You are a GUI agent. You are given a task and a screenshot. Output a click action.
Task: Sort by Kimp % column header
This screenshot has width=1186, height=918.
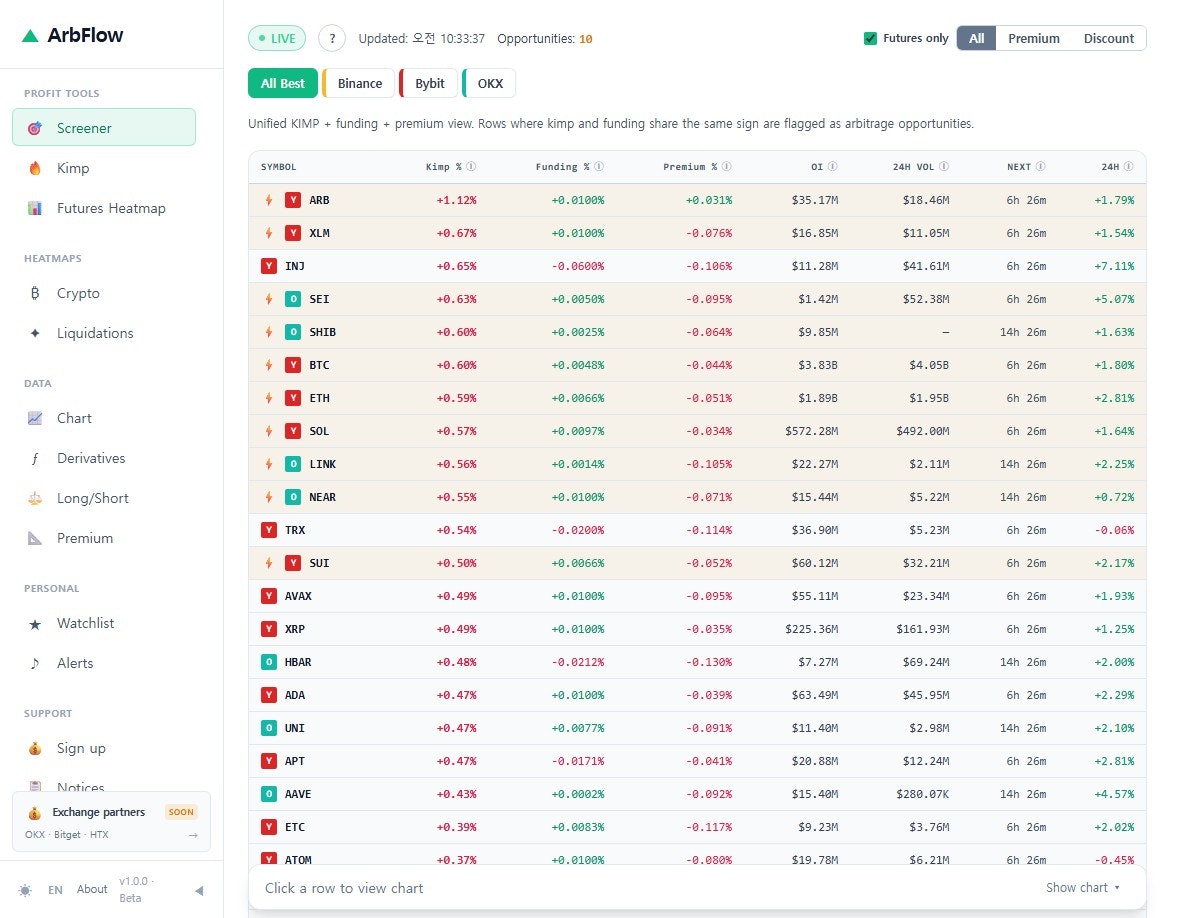[443, 166]
